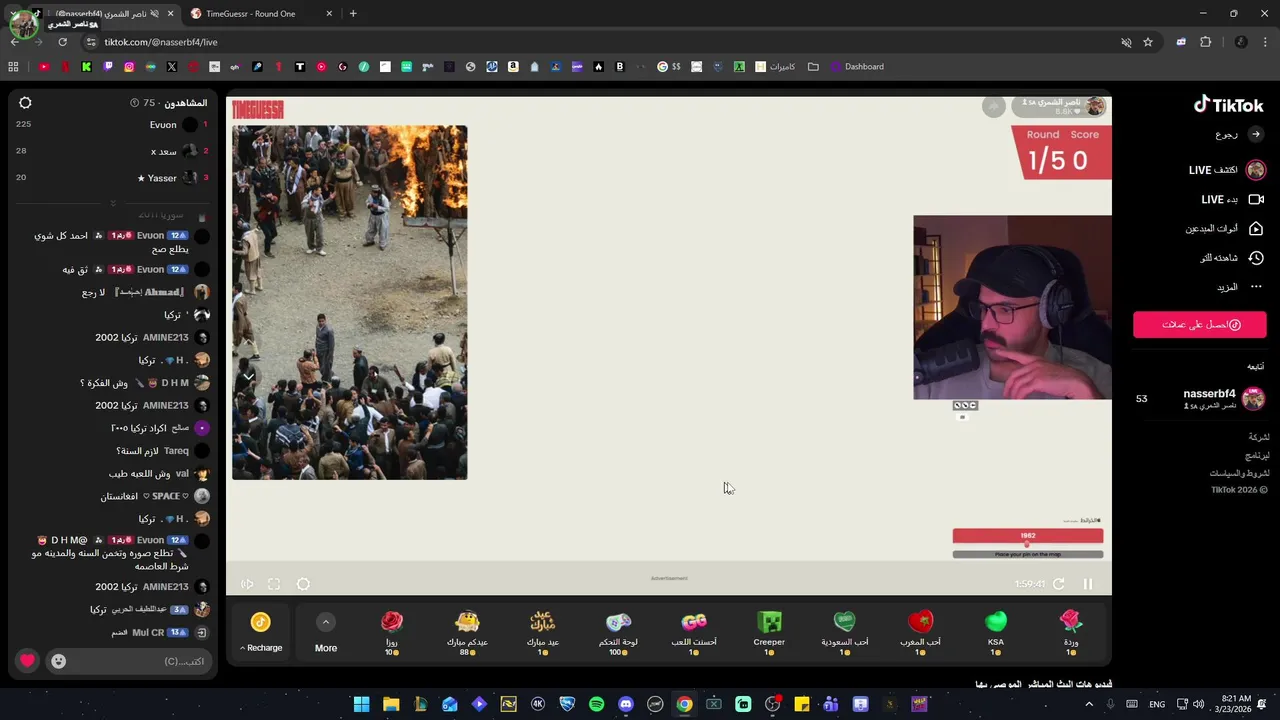1280x720 pixels.
Task: Reload the TikTok live page
Action: [x=62, y=42]
